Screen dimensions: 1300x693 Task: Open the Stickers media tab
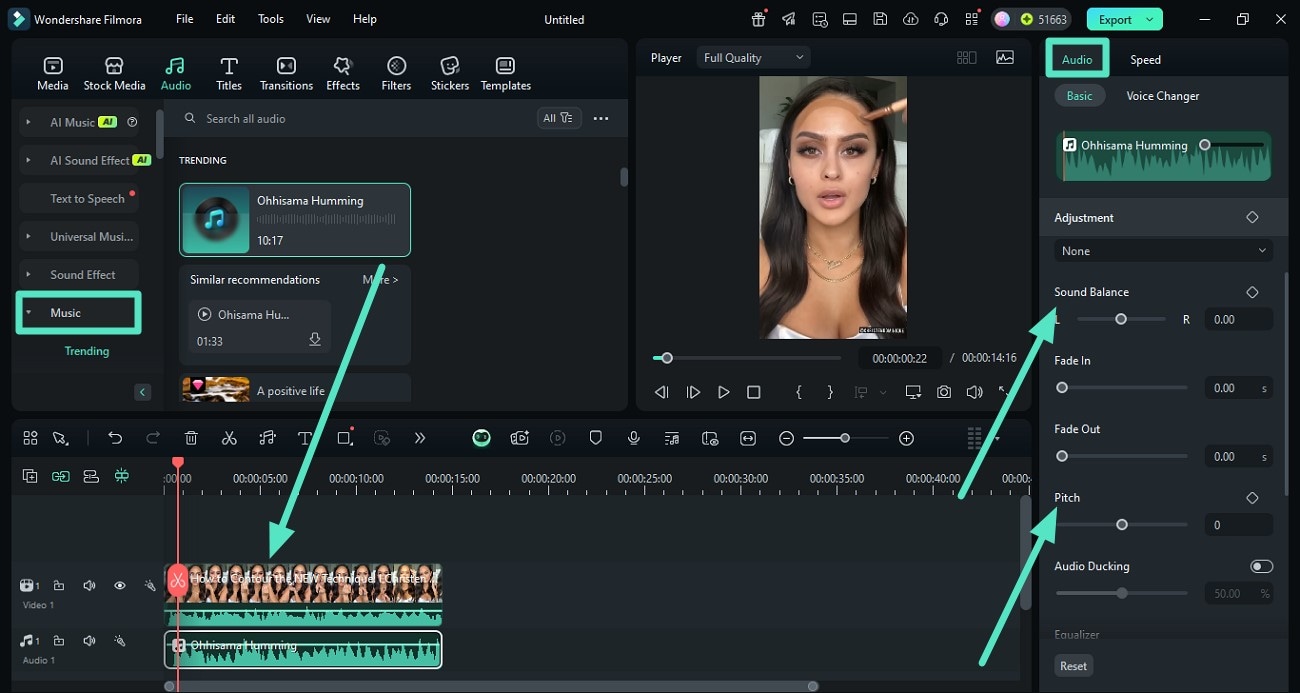point(449,73)
